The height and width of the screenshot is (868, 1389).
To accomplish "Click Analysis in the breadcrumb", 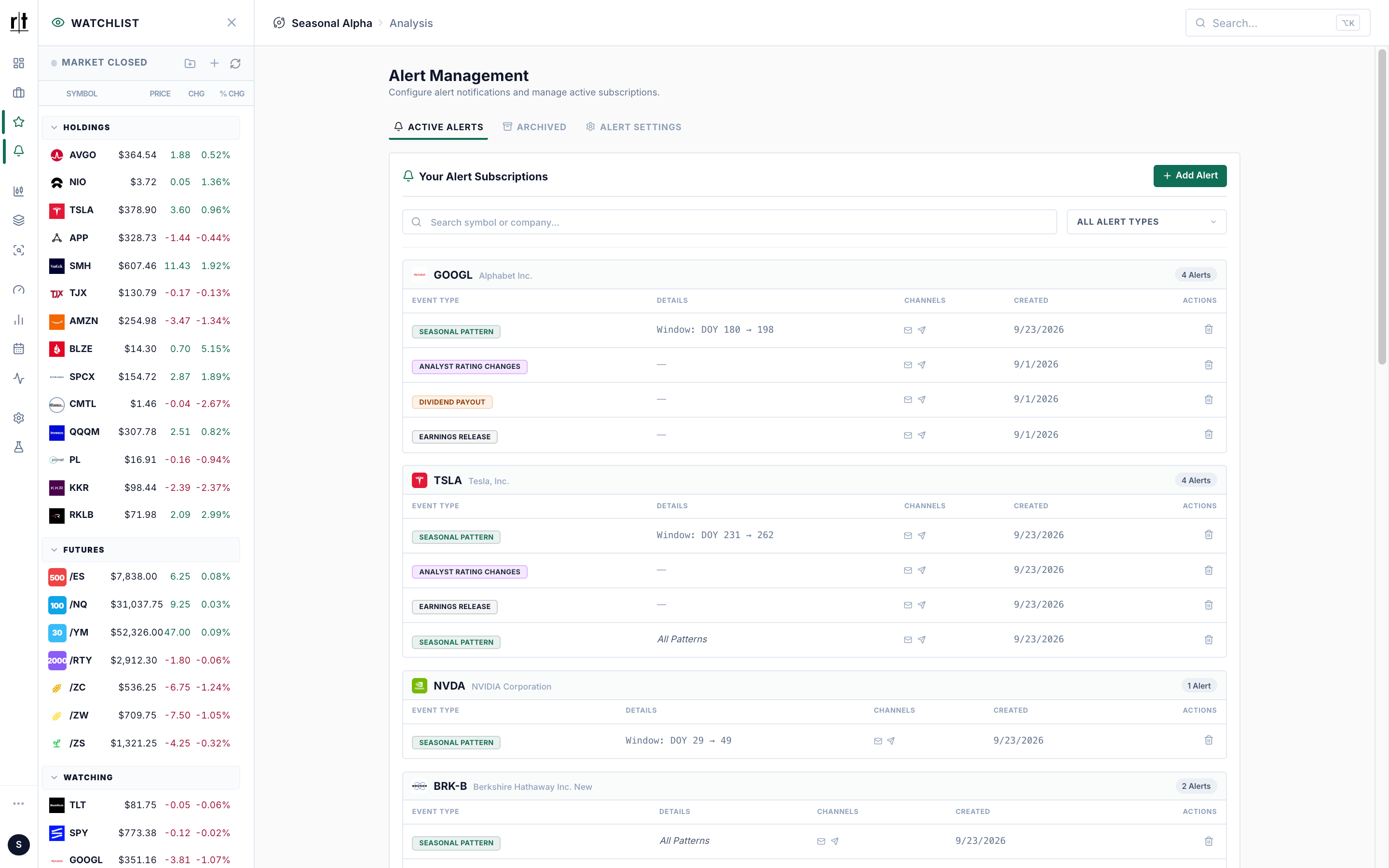I will [x=411, y=23].
